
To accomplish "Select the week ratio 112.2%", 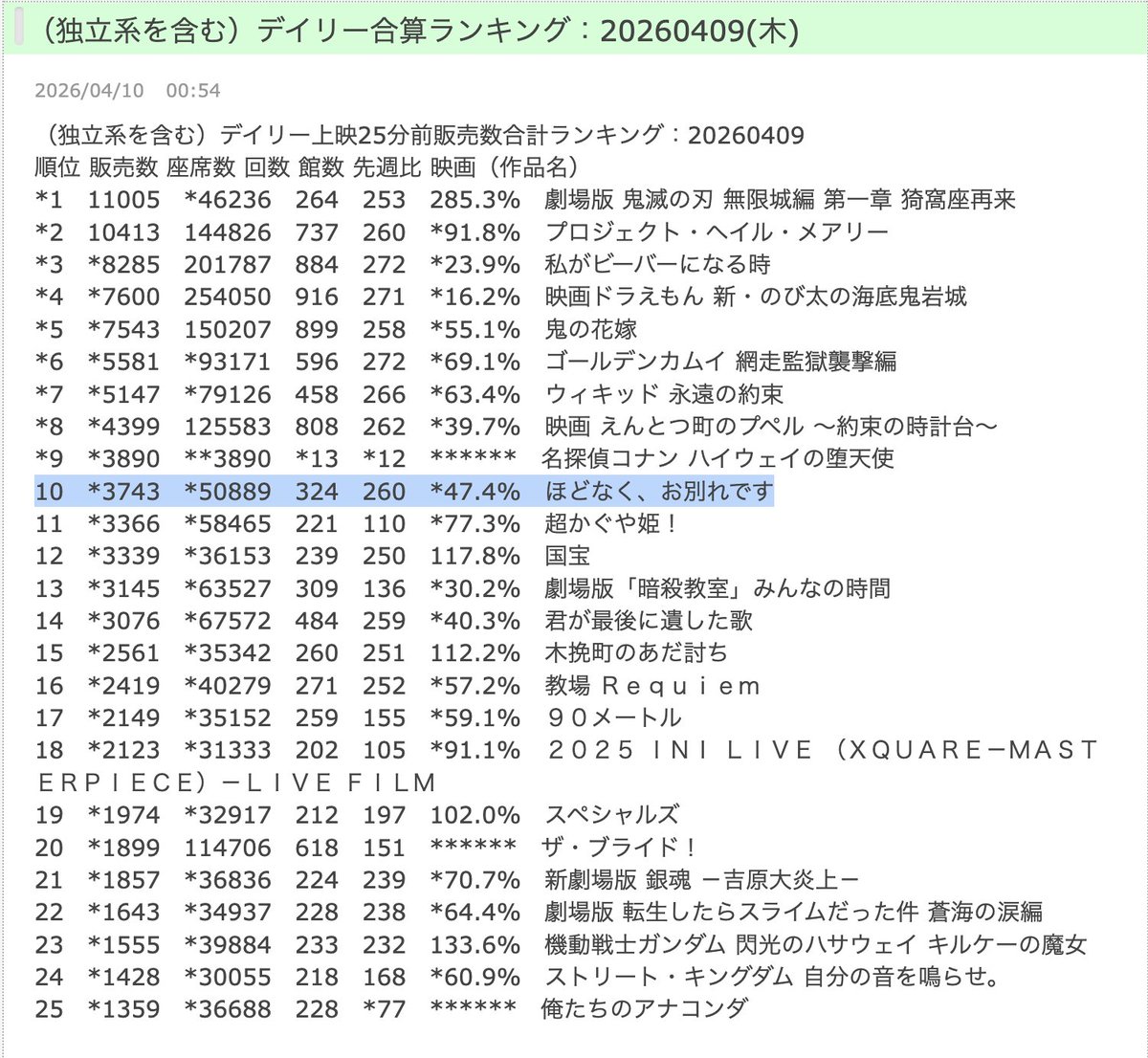I will 475,655.
